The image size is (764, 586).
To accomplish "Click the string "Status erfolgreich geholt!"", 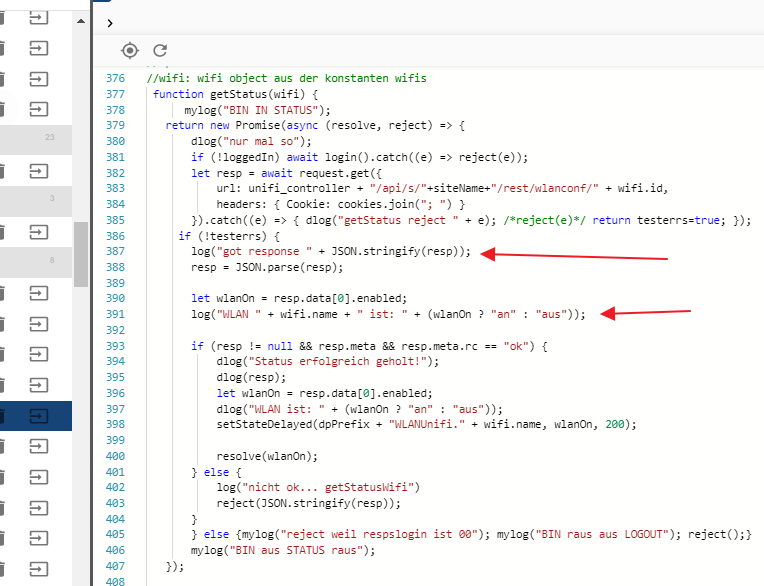I will coord(338,361).
